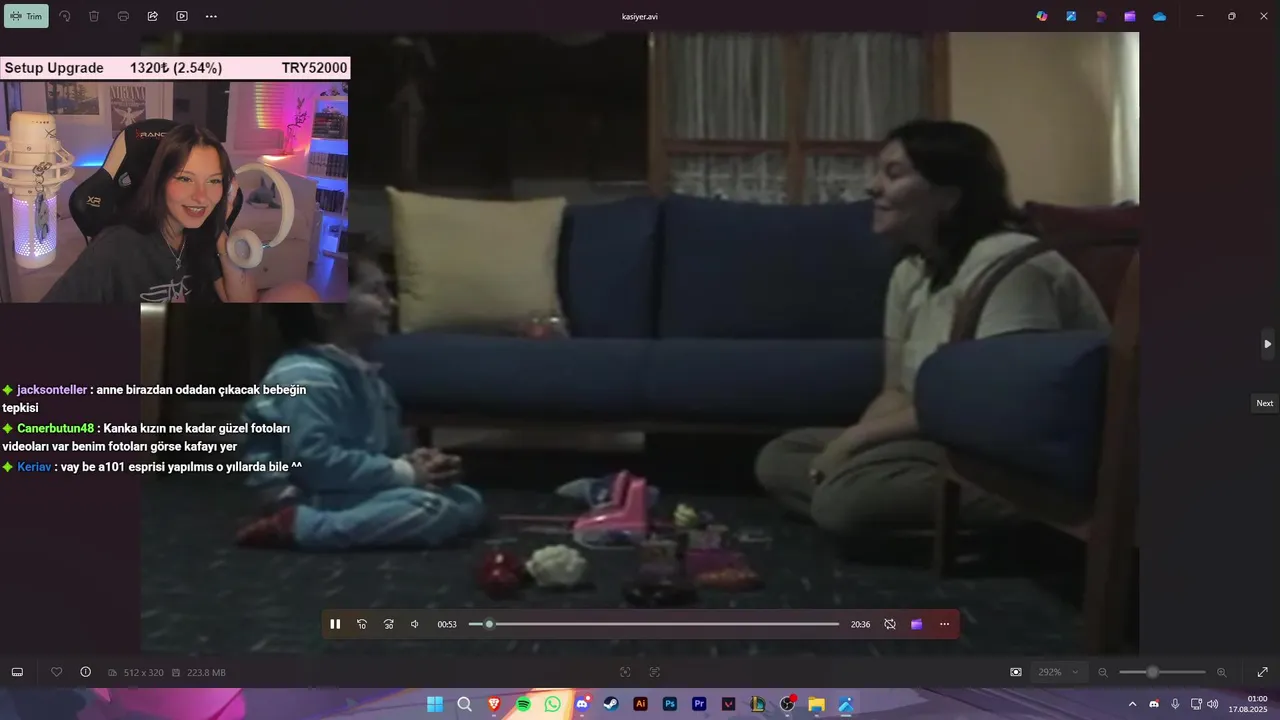The image size is (1280, 720).
Task: Open Adobe Illustrator from the taskbar
Action: [641, 704]
